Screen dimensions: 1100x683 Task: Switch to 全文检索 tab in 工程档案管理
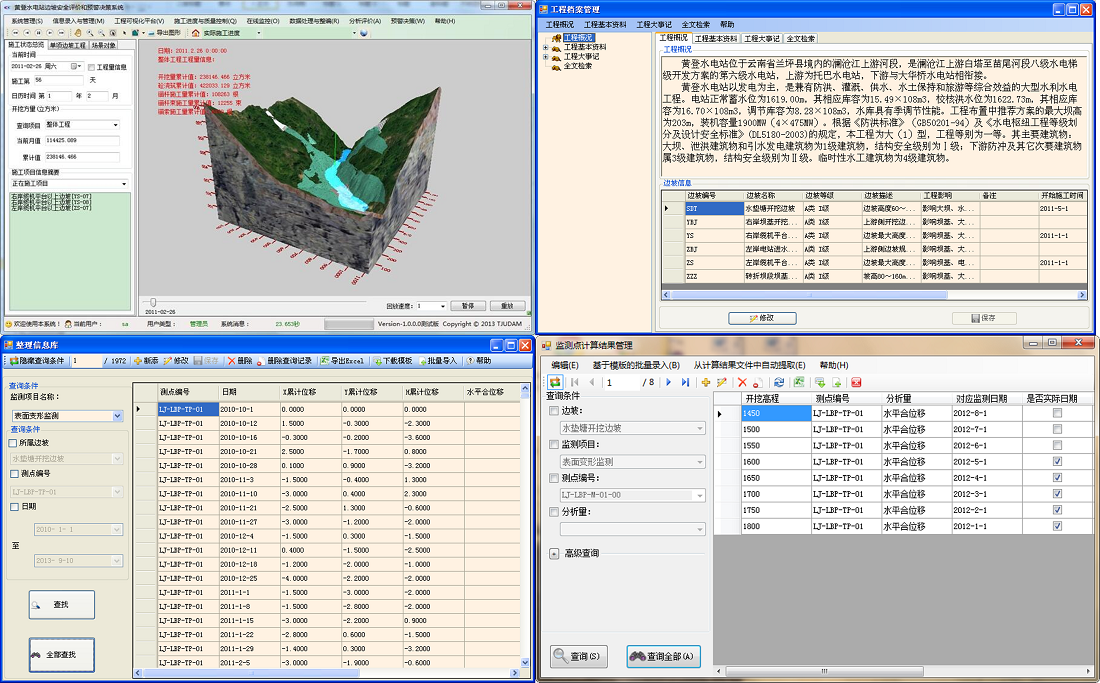[x=800, y=39]
